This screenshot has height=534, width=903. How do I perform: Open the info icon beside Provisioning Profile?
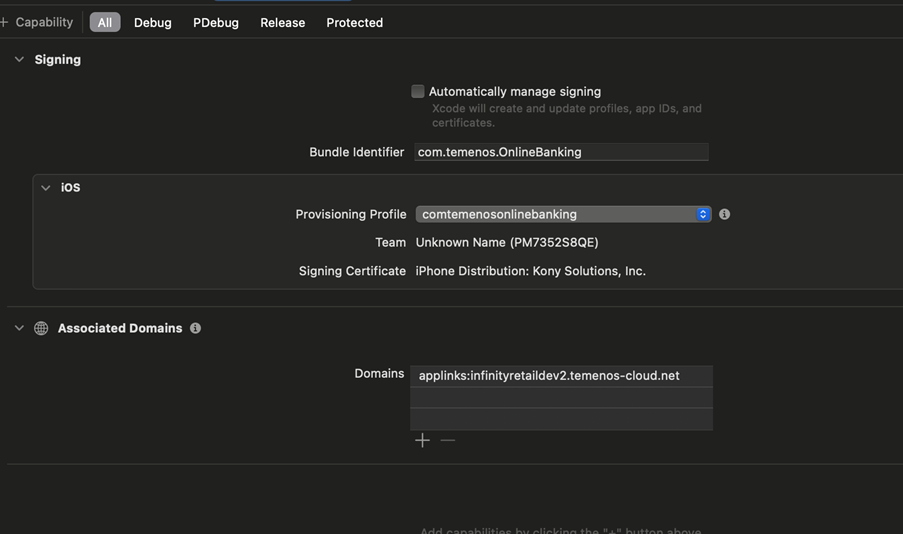click(724, 214)
